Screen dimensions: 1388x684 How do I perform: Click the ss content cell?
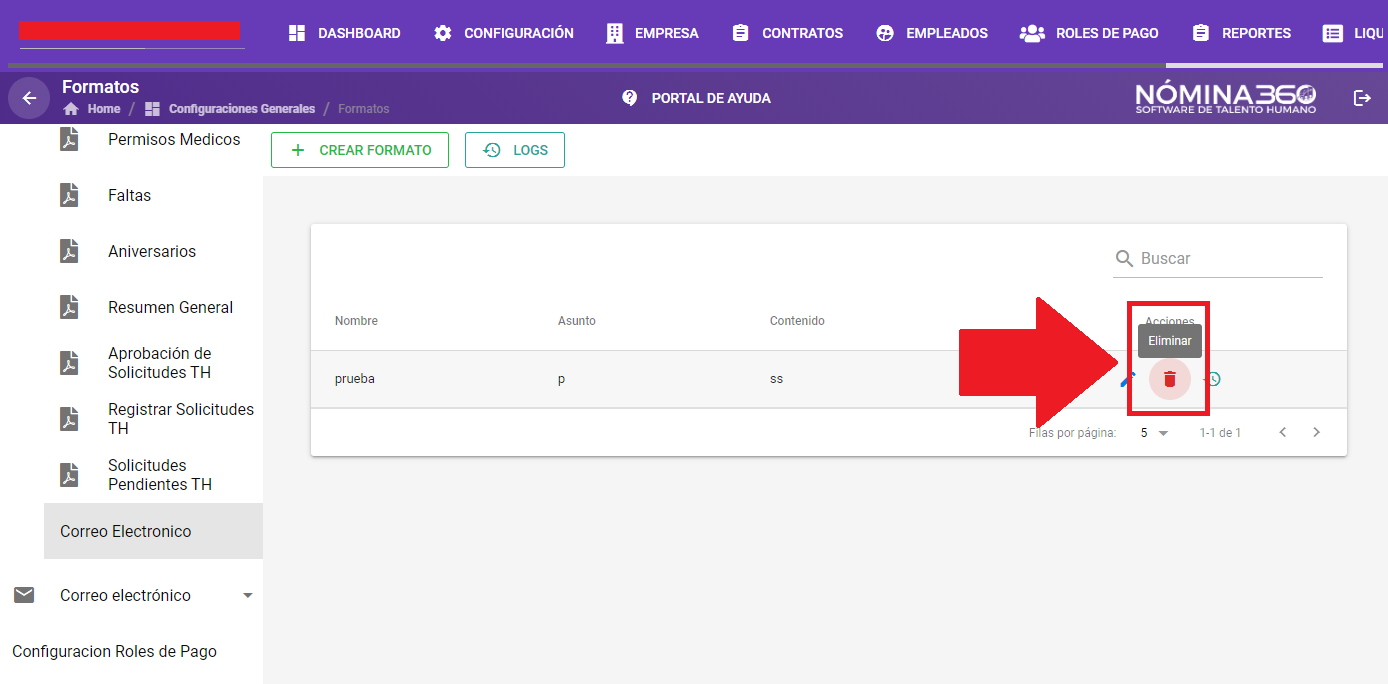pyautogui.click(x=776, y=379)
